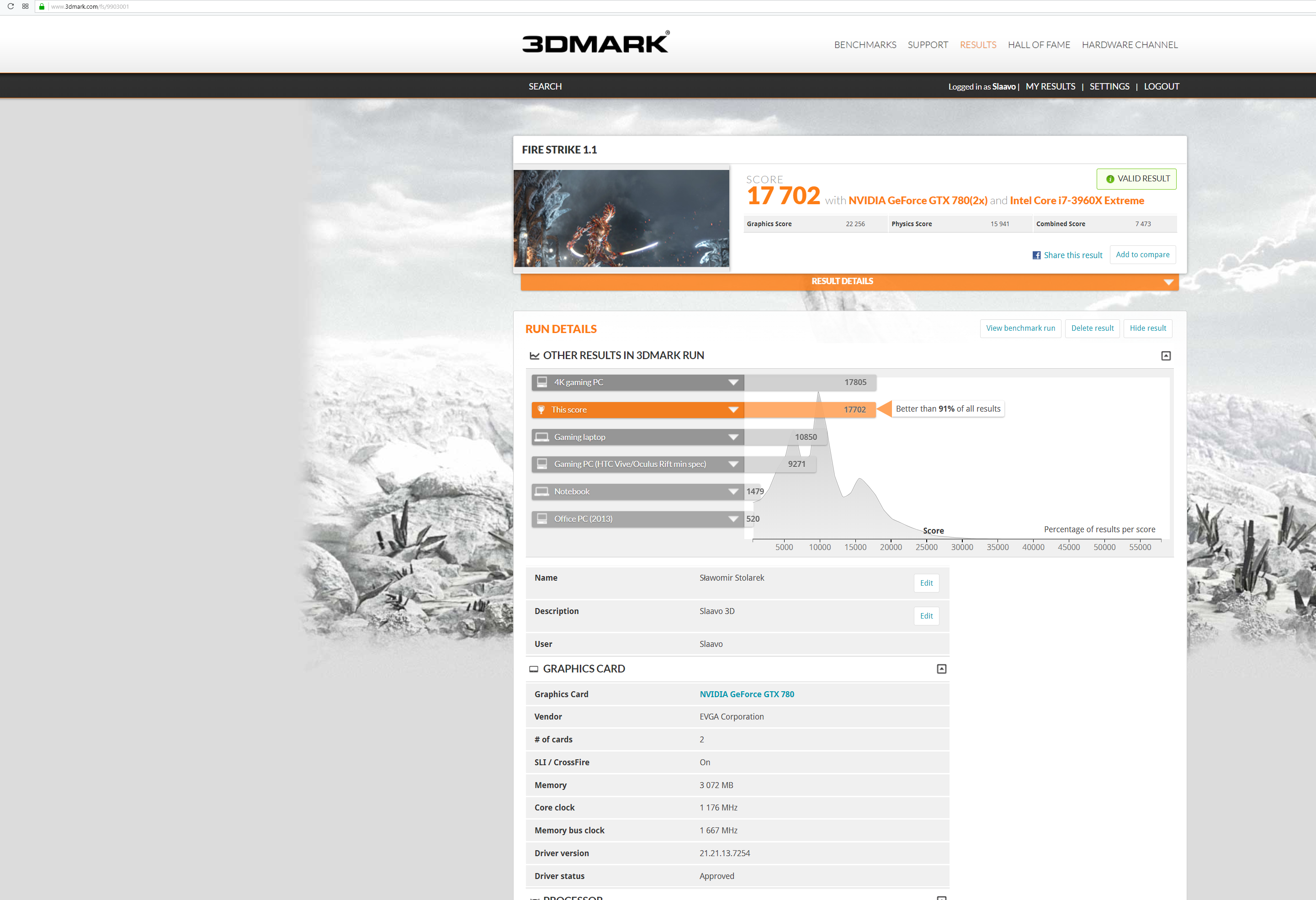
Task: Open NVIDIA GeForce GTX 780 graphics card link
Action: click(x=746, y=694)
